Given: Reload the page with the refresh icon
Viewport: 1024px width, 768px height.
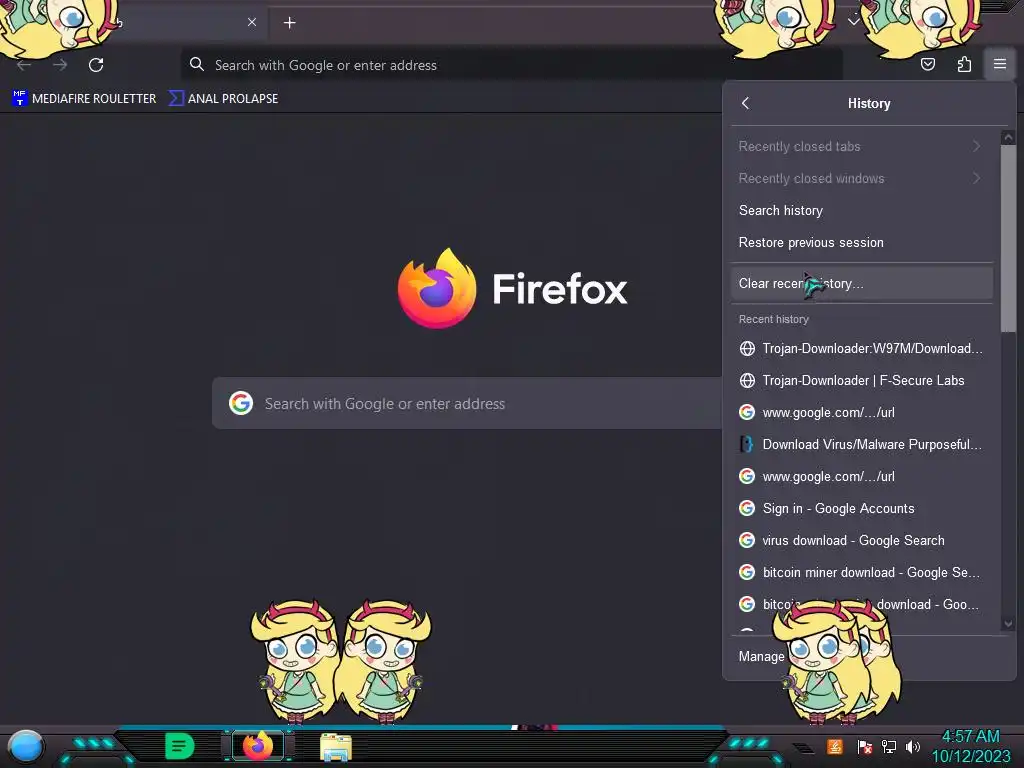Looking at the screenshot, I should click(96, 65).
